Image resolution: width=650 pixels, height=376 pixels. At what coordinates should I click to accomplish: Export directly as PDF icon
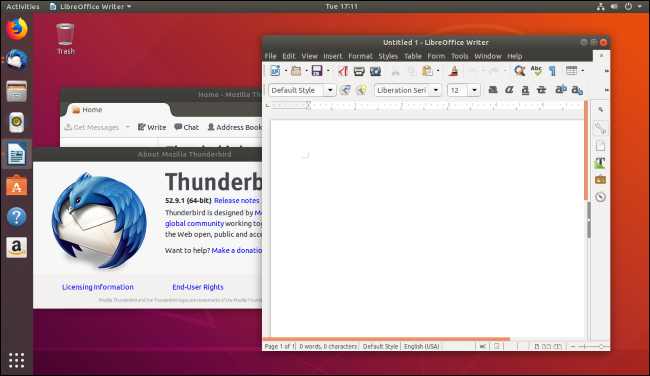(x=343, y=71)
